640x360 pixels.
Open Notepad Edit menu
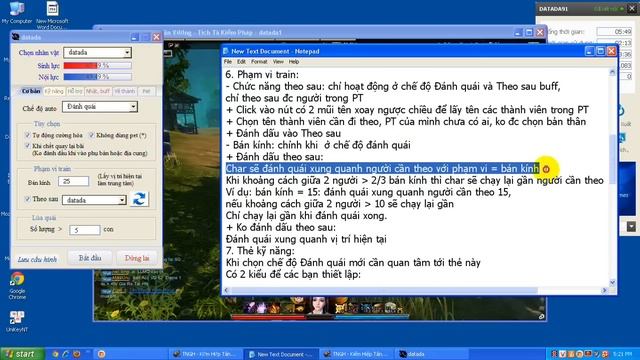241,62
